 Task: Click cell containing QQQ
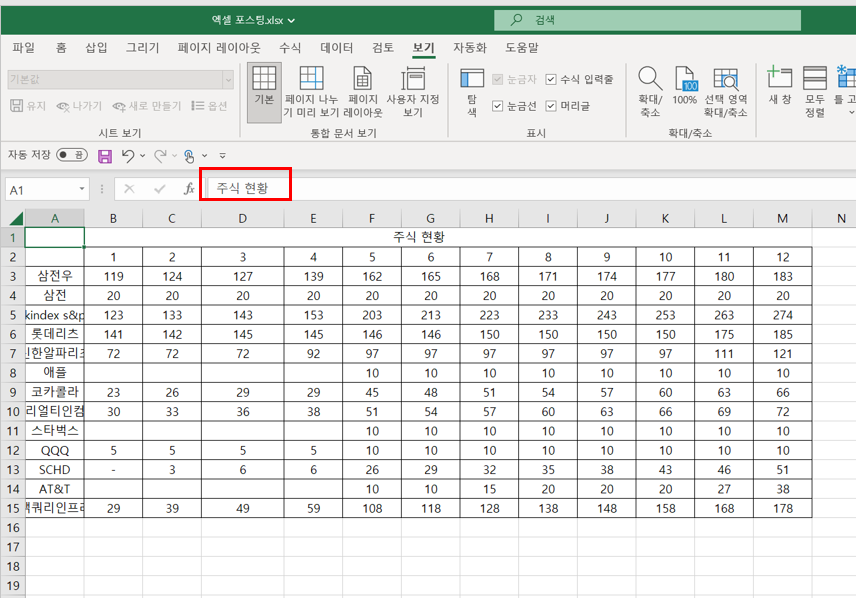click(55, 451)
